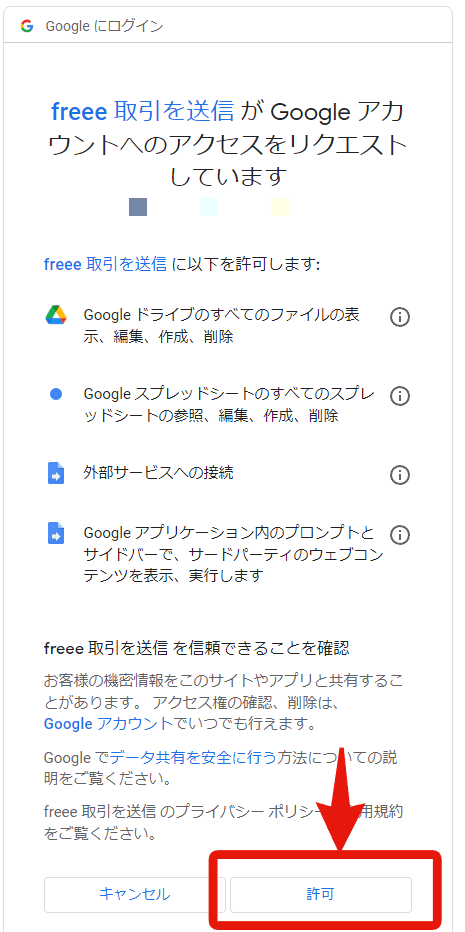Show info for サードパーティのウェブコンテンツ permission
This screenshot has width=465, height=932.
[400, 535]
